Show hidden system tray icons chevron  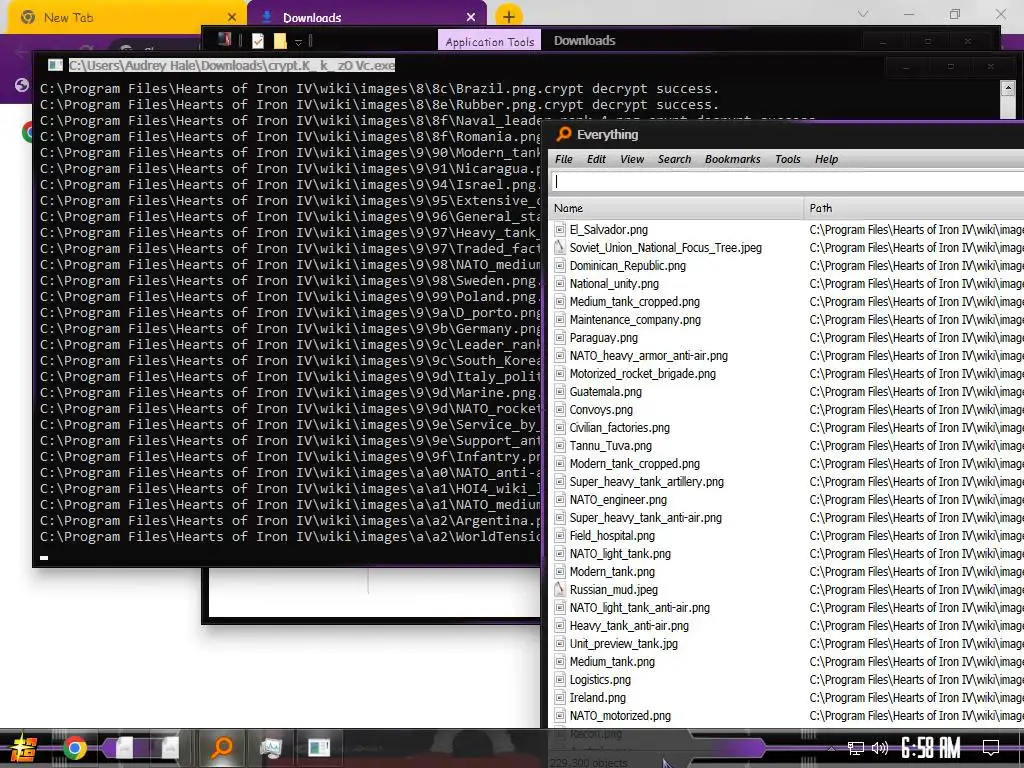point(831,748)
